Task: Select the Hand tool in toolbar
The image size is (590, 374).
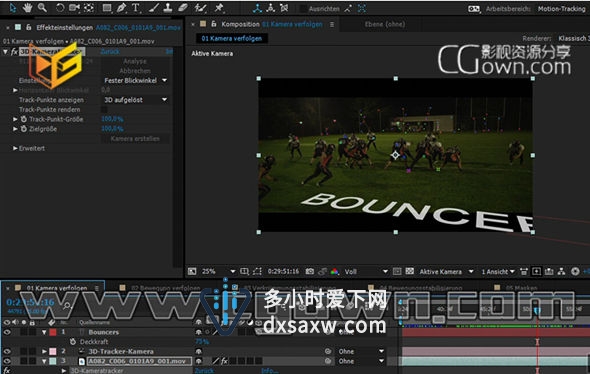Action: coord(27,8)
